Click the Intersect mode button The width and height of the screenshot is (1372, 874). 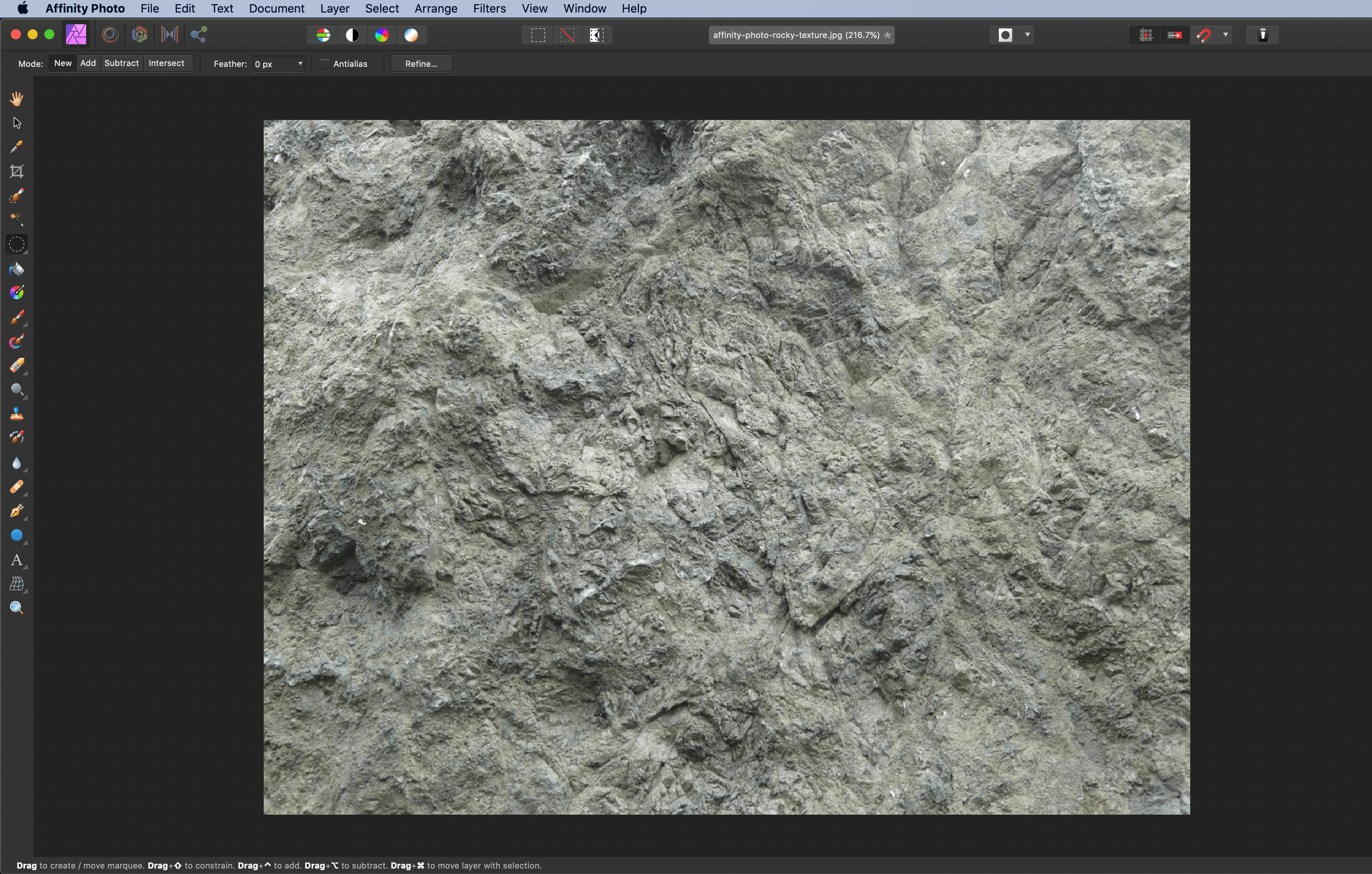[166, 63]
